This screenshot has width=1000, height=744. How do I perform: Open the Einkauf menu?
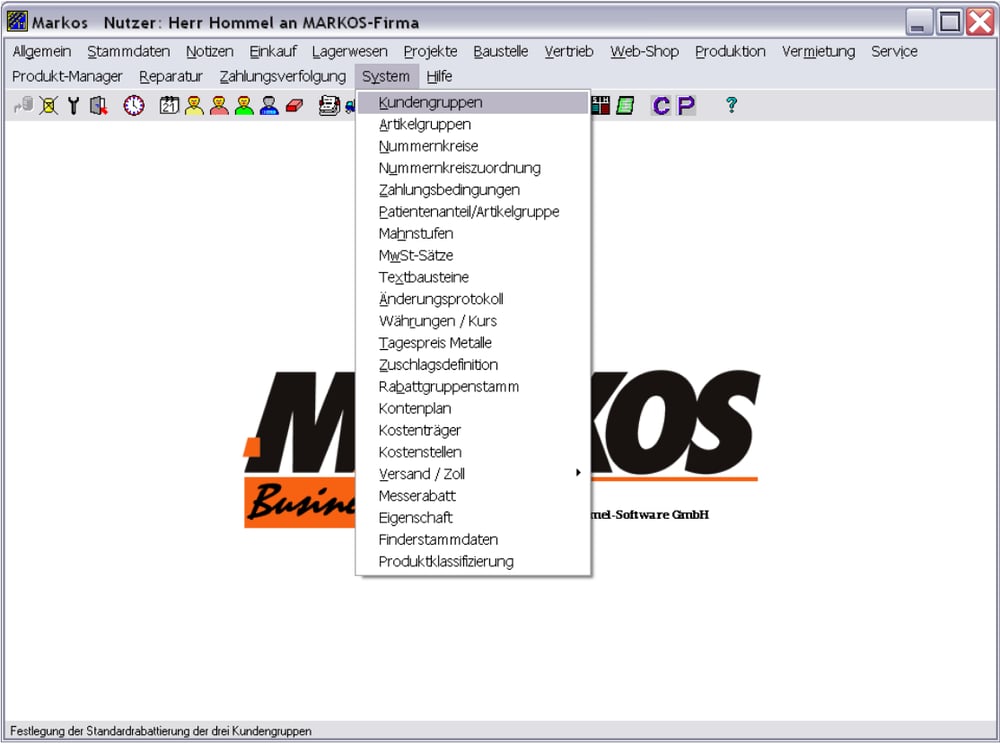tap(273, 52)
